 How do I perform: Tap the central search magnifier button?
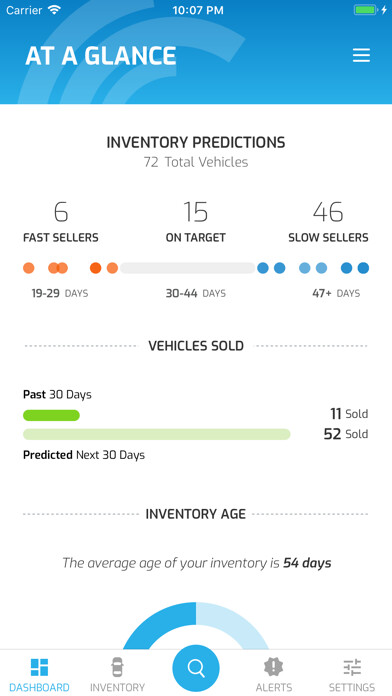point(196,668)
